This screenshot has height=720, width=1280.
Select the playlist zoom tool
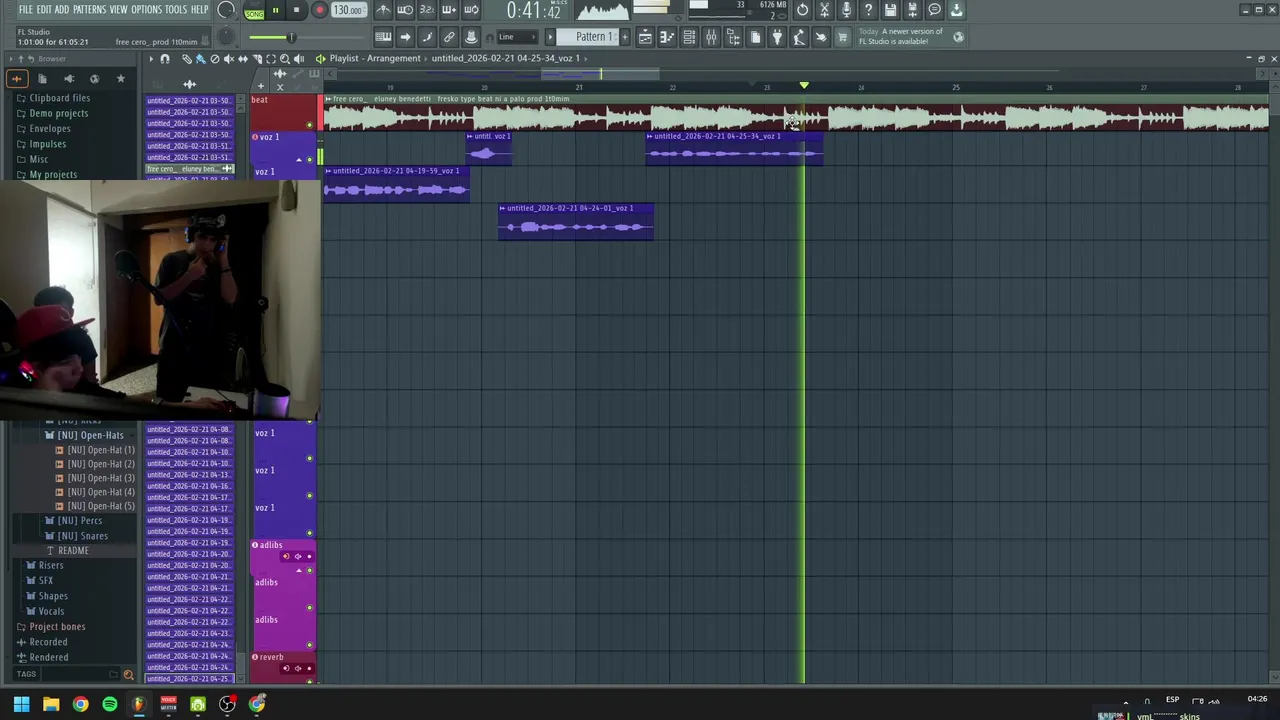pyautogui.click(x=285, y=59)
